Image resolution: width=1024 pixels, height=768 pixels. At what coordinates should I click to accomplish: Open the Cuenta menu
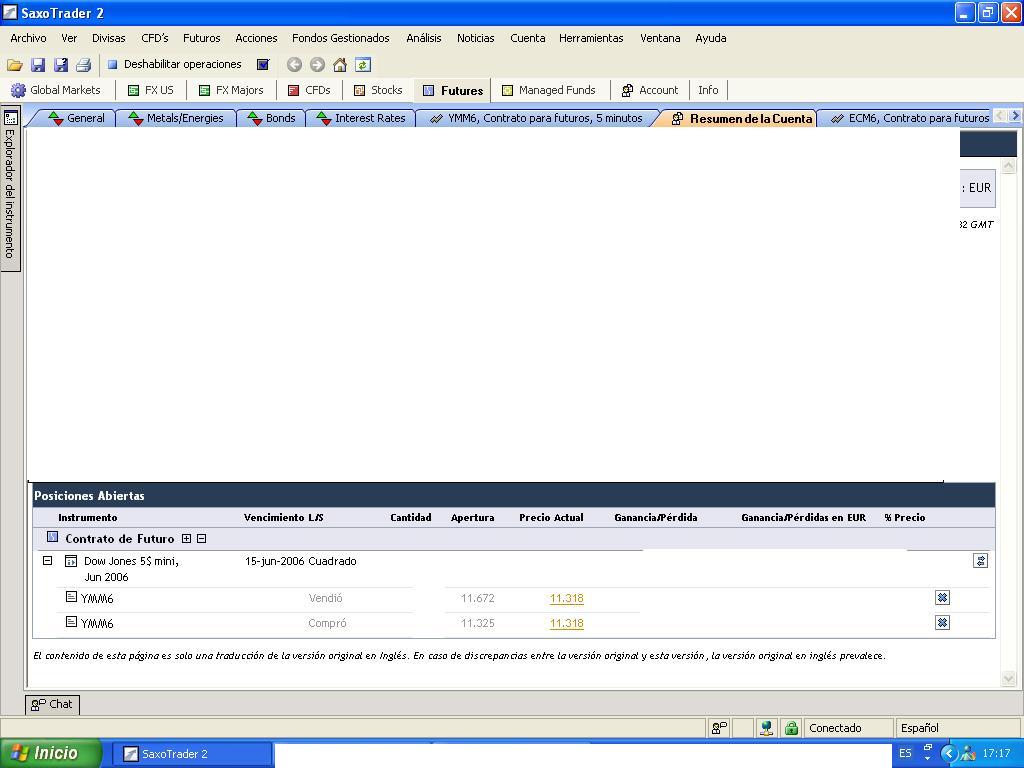click(x=528, y=38)
